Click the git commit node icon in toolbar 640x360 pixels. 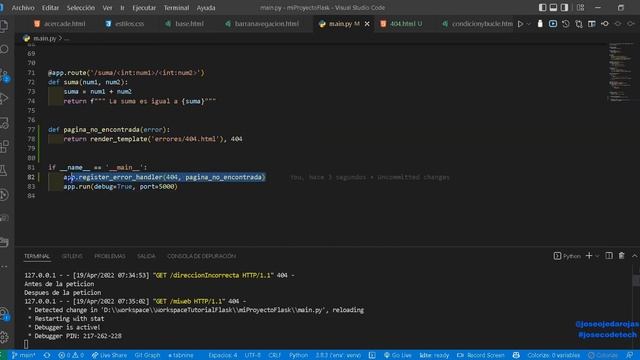click(605, 24)
